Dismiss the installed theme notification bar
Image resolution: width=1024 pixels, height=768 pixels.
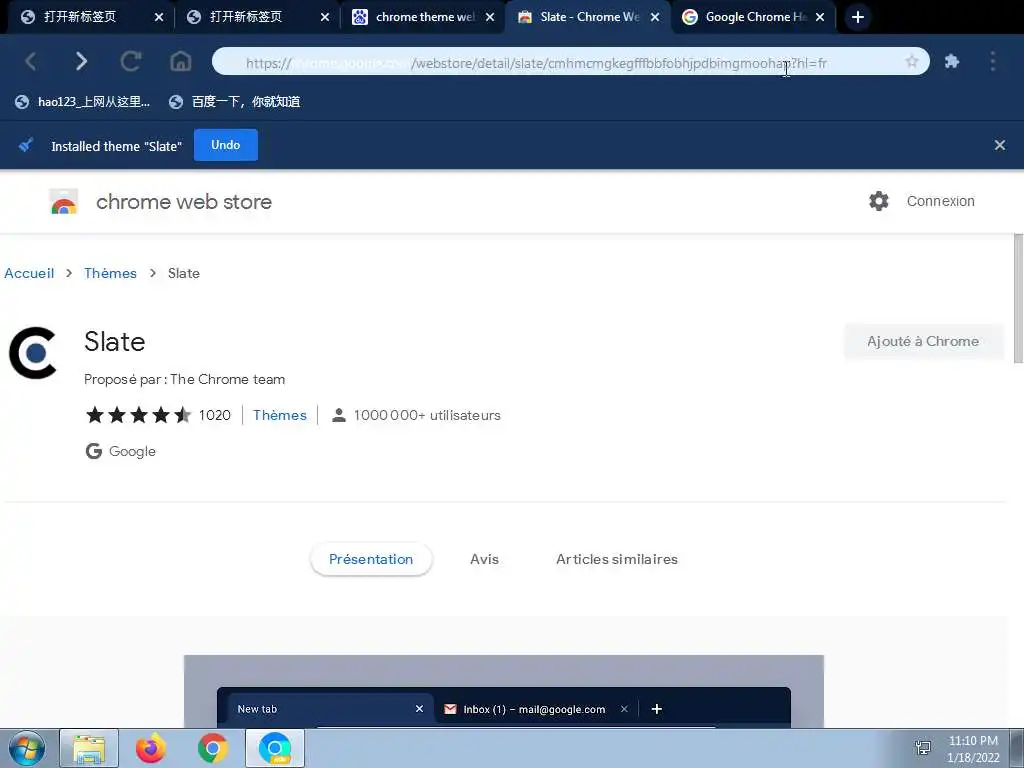999,145
